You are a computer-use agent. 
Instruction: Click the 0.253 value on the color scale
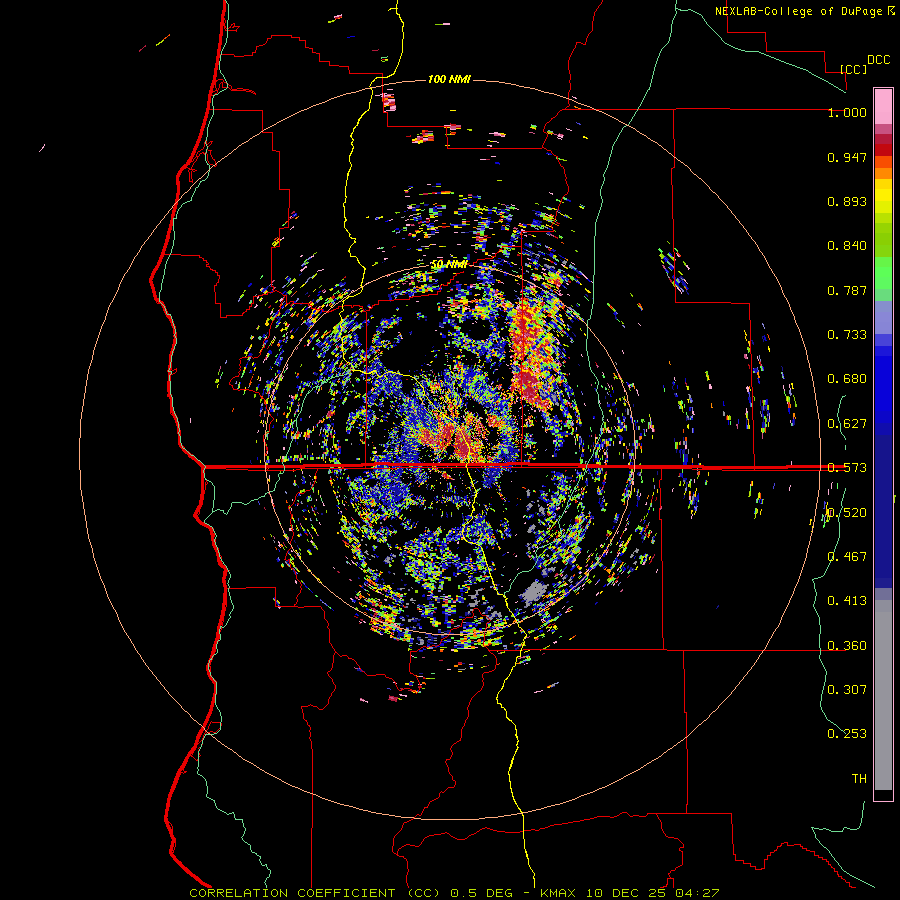(847, 734)
